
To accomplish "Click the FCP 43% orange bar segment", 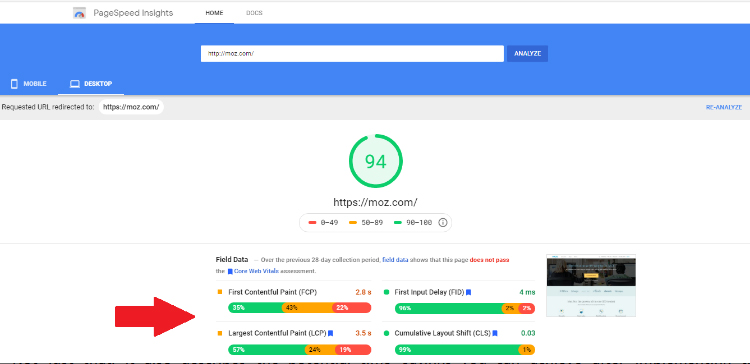I will (307, 308).
